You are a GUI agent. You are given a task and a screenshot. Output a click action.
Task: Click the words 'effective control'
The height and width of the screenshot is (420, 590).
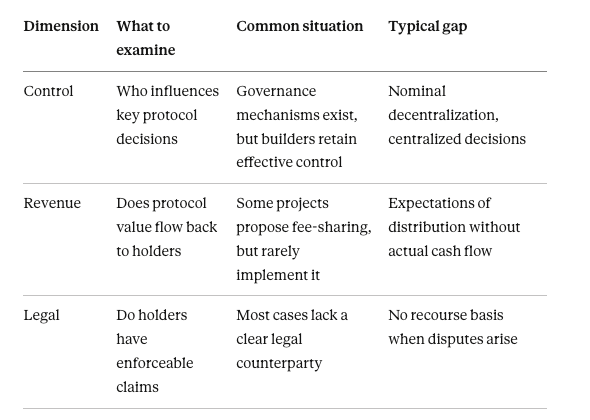point(289,162)
